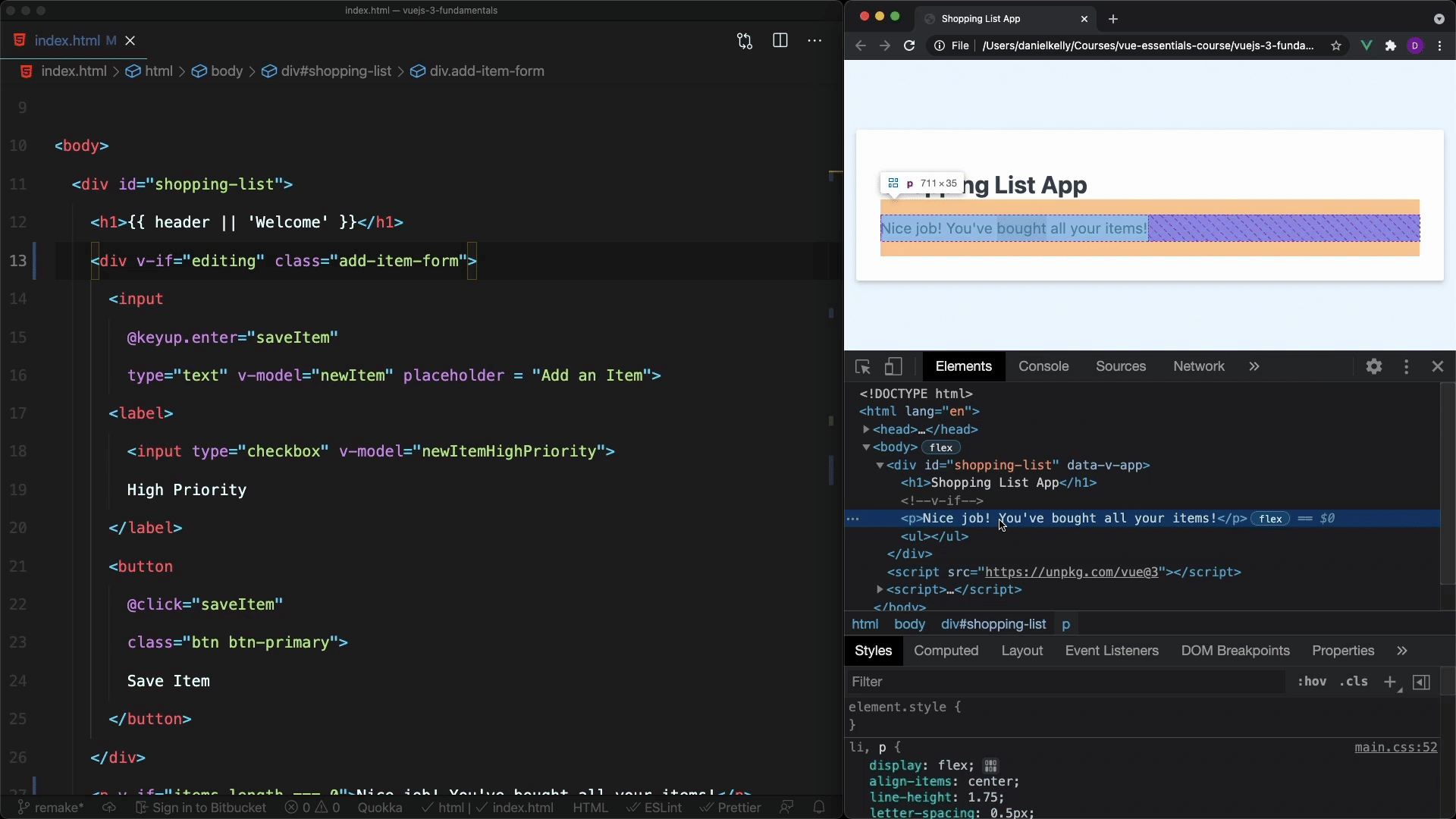This screenshot has width=1456, height=819.
Task: Open the div#shopping-list breadcrumb
Action: [x=327, y=71]
